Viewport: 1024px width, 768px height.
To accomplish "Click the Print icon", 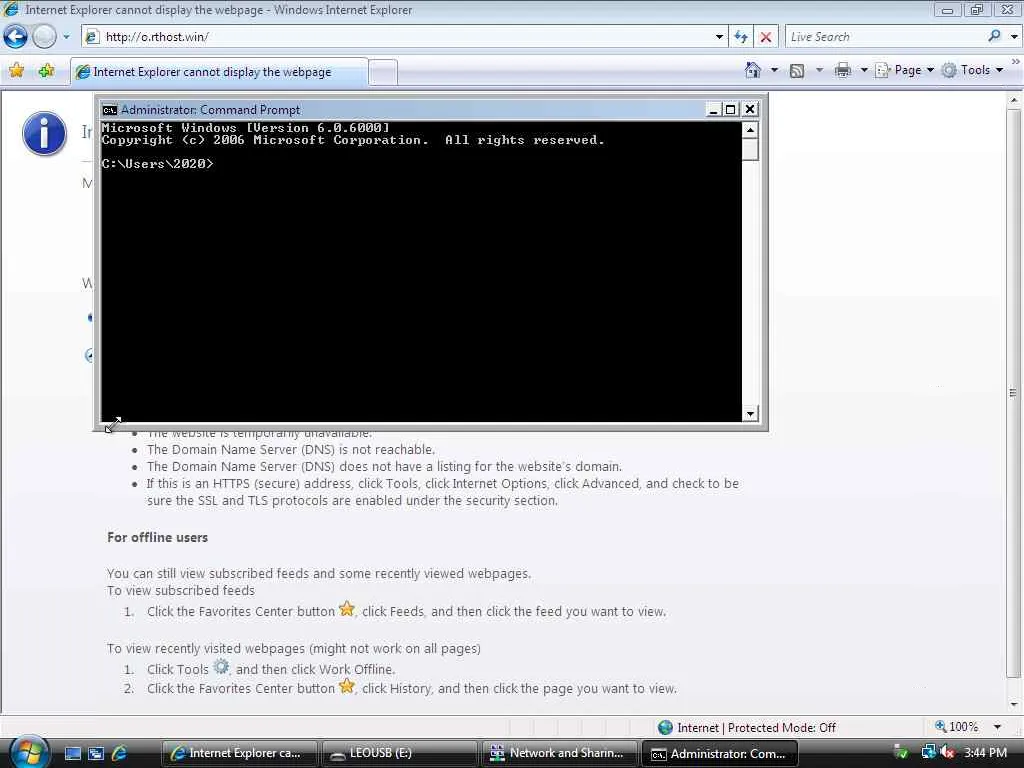I will pyautogui.click(x=843, y=70).
